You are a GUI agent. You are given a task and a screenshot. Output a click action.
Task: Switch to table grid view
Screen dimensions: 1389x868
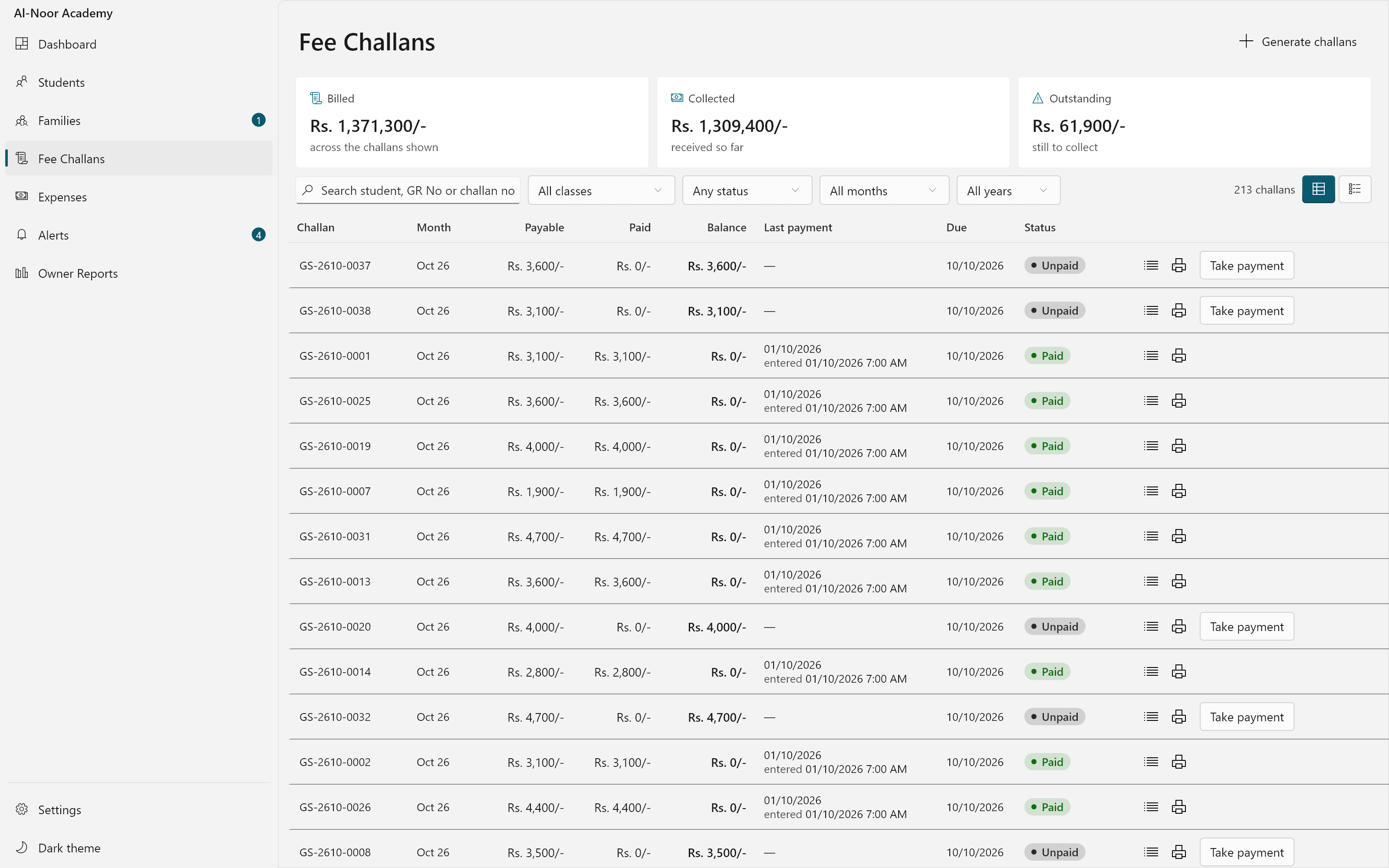pos(1318,190)
